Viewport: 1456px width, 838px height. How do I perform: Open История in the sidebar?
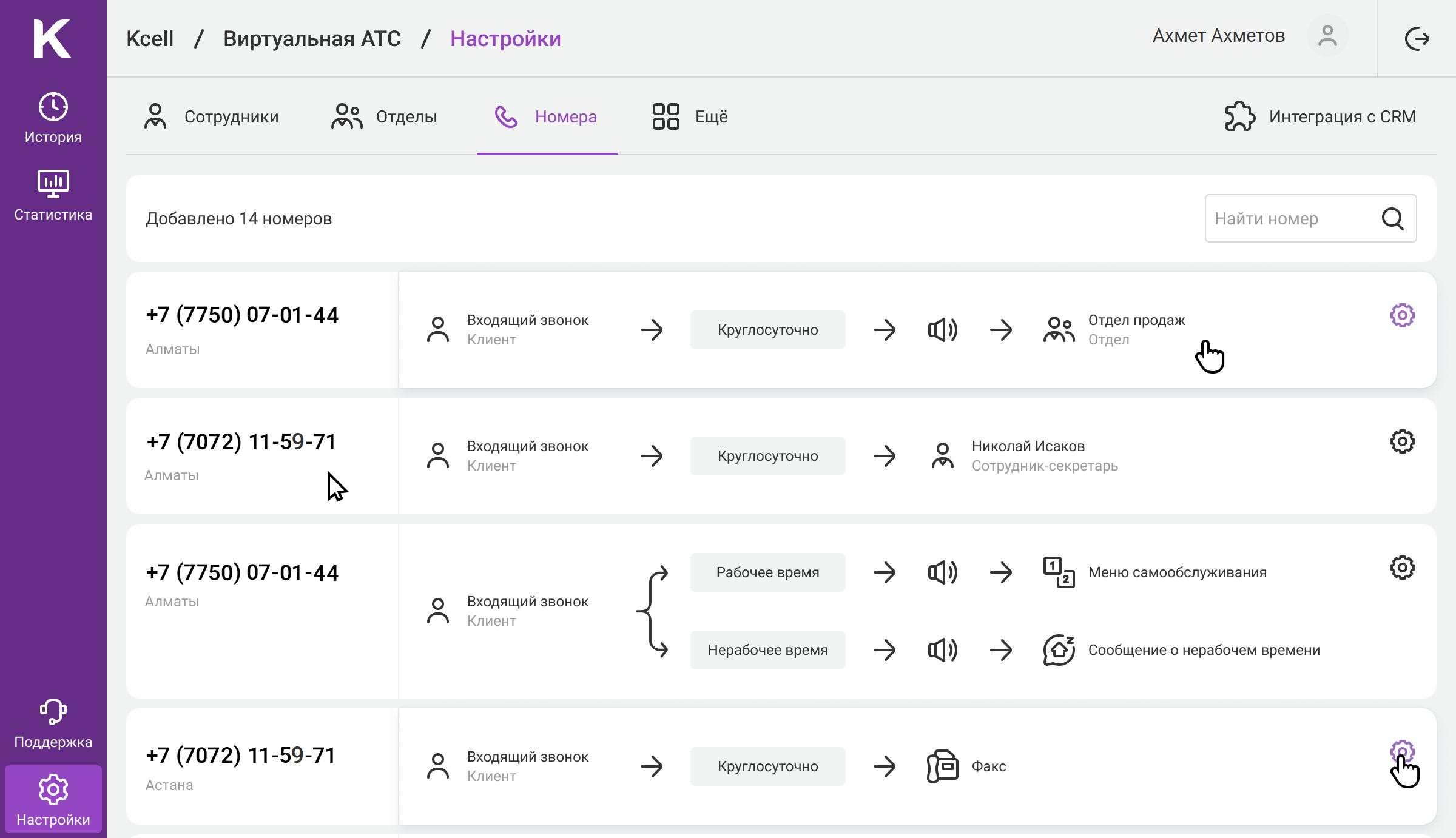(x=53, y=118)
